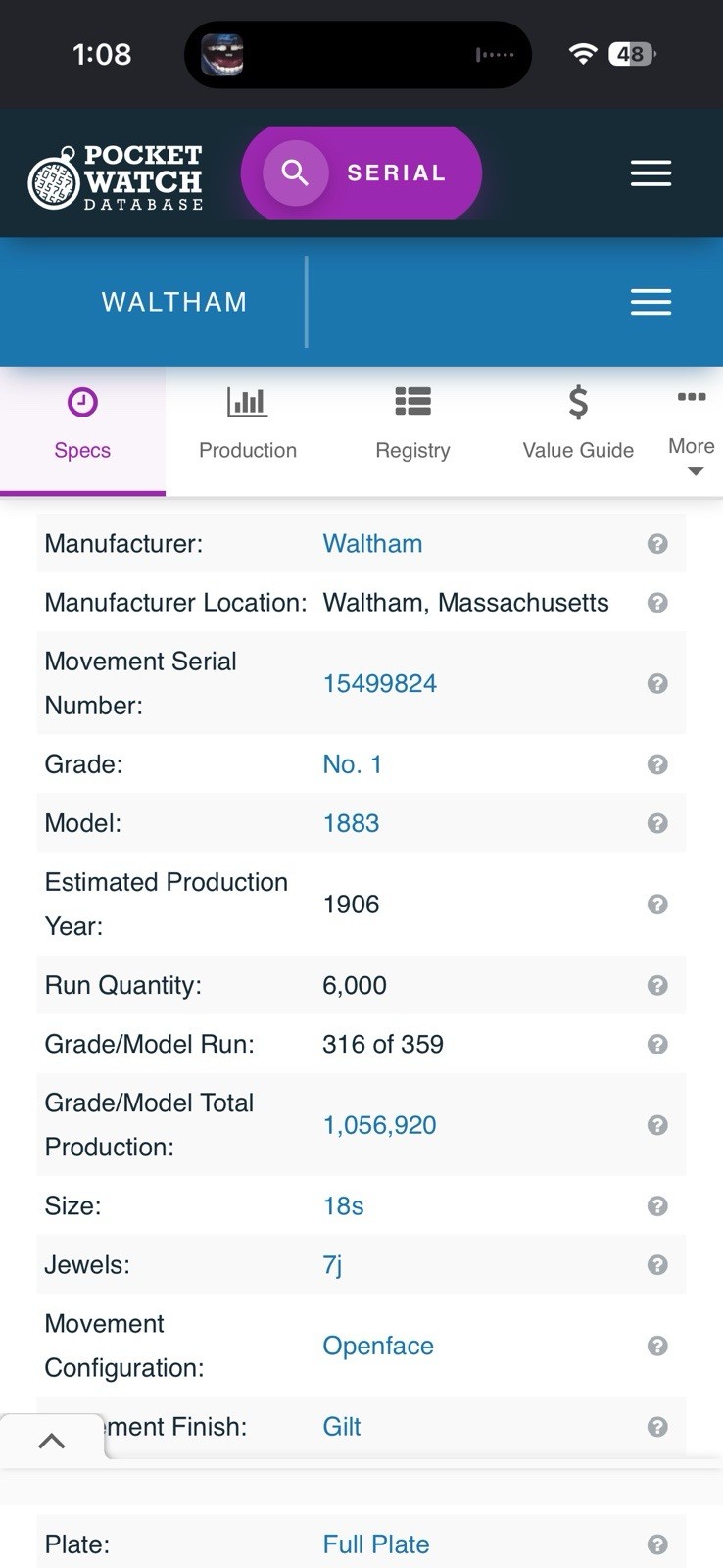Show help for Grade/Model Total Production
The image size is (723, 1568).
[x=657, y=1125]
